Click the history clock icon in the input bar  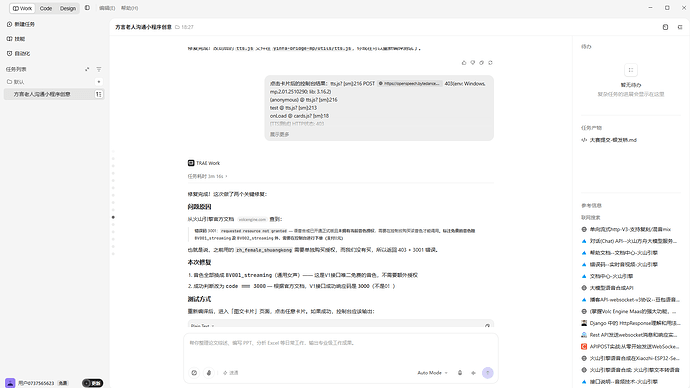click(194, 373)
